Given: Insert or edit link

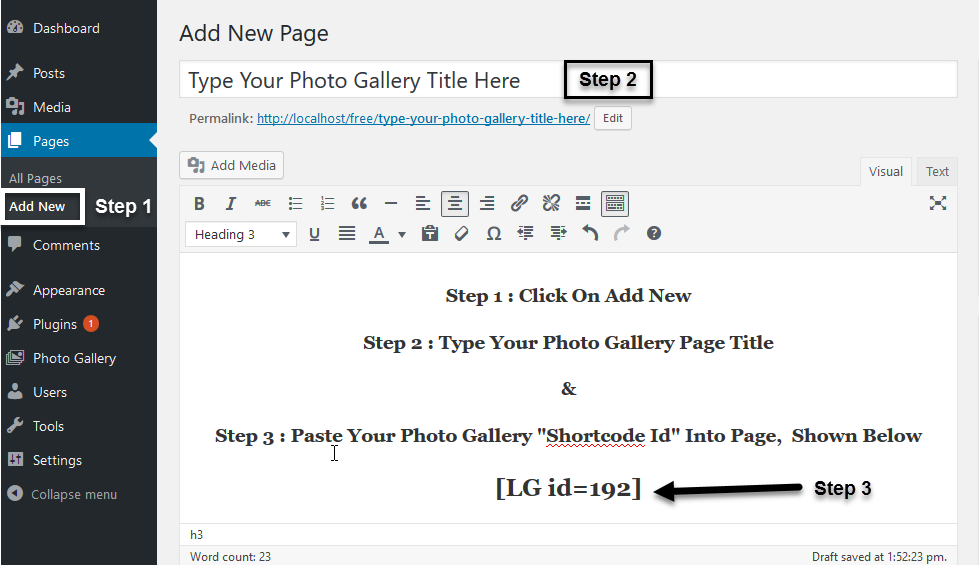Looking at the screenshot, I should click(x=519, y=204).
